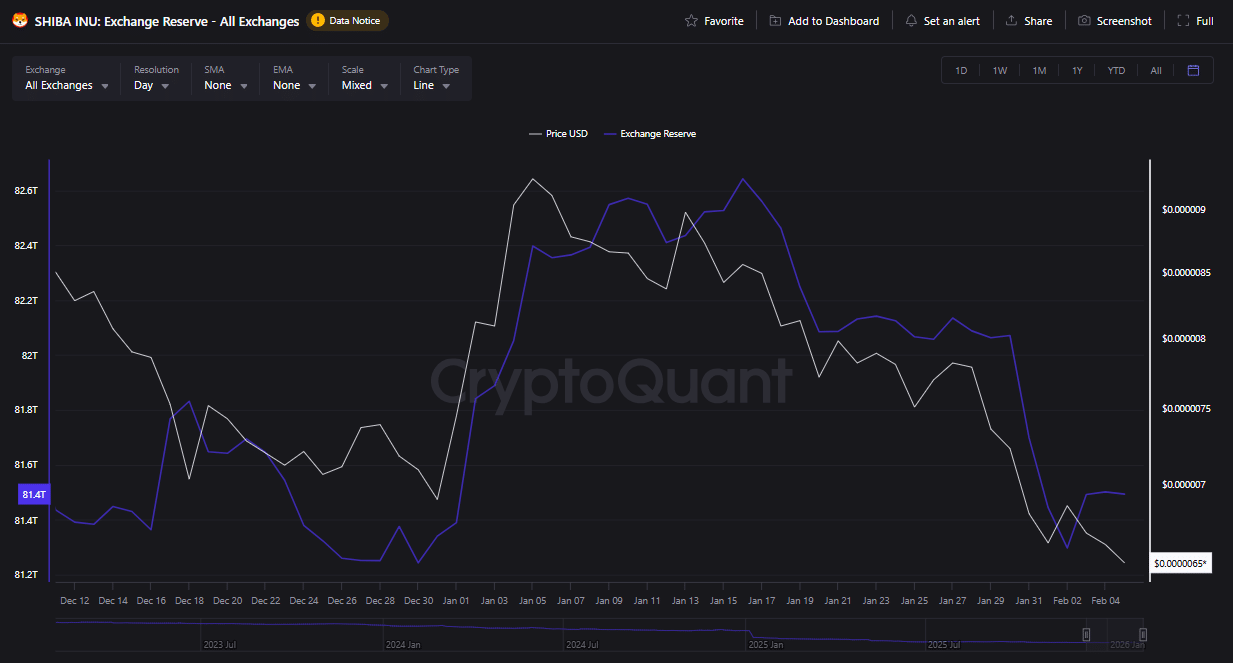The image size is (1233, 663).
Task: Select the All time range tab
Action: tap(1155, 70)
